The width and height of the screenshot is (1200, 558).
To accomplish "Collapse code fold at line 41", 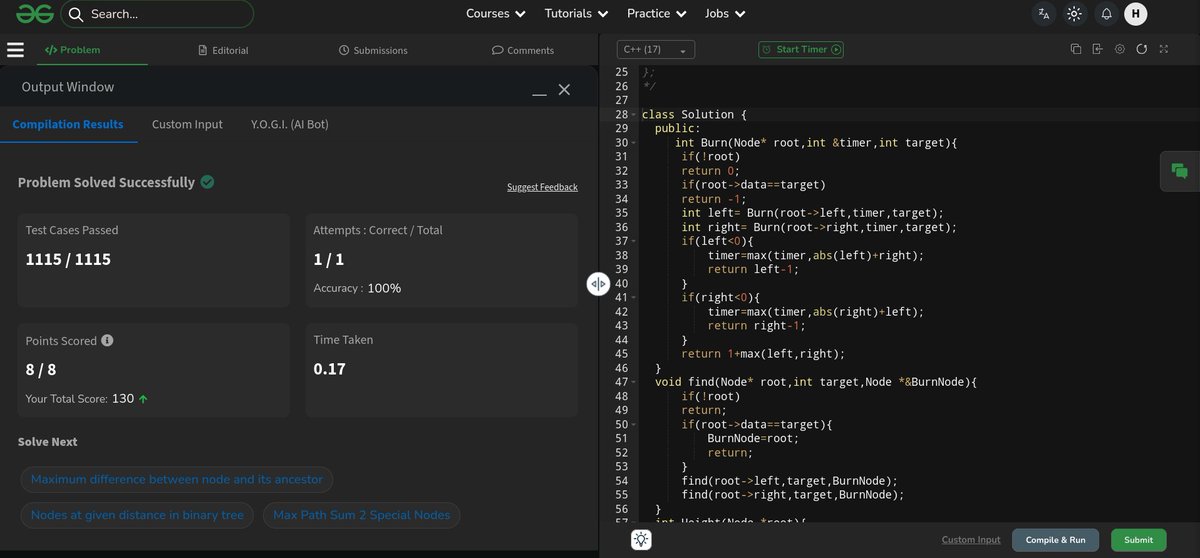I will click(x=634, y=297).
